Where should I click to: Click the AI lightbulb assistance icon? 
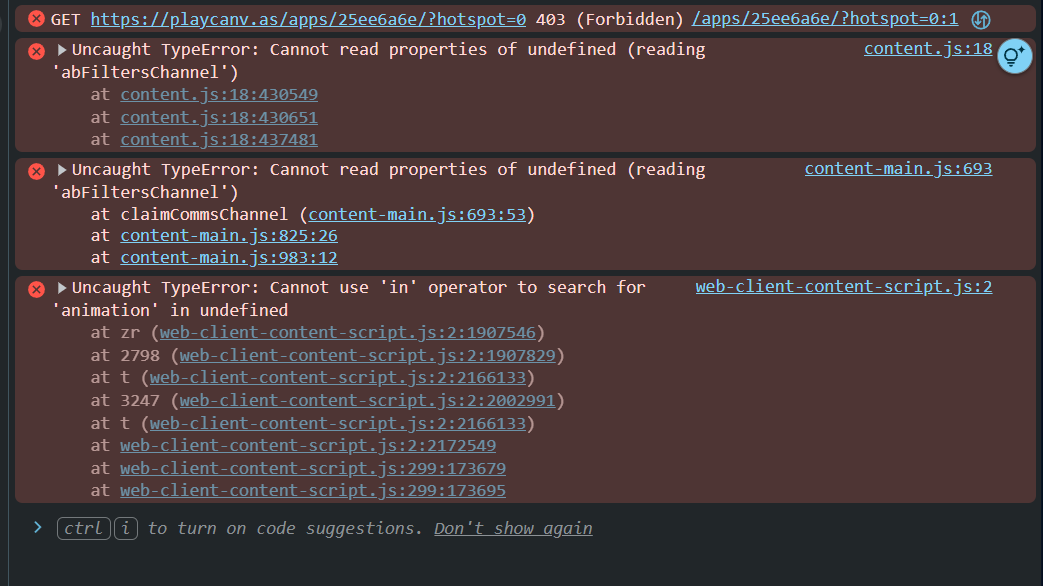1014,56
